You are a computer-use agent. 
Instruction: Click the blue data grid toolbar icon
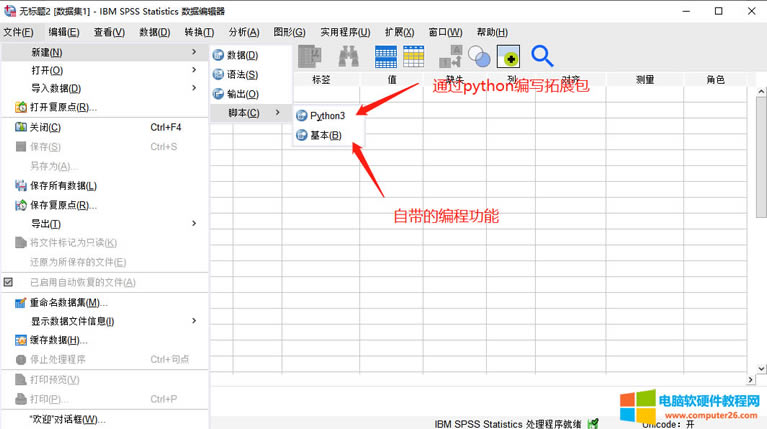click(x=386, y=57)
